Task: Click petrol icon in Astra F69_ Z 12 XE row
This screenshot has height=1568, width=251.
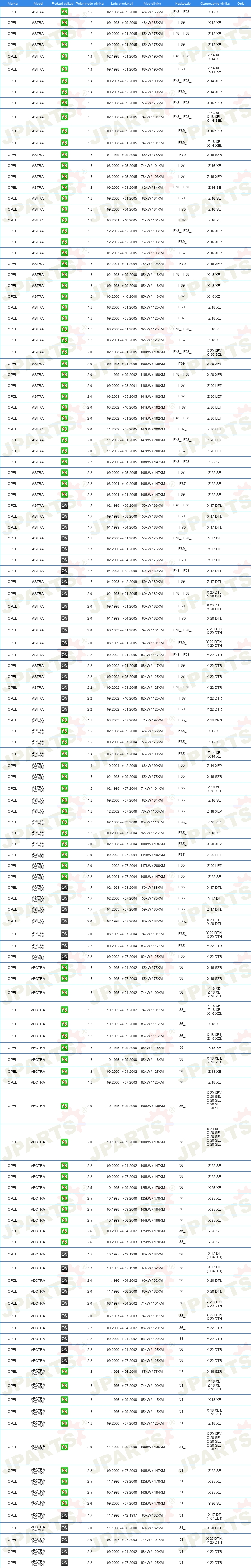Action: (x=64, y=45)
